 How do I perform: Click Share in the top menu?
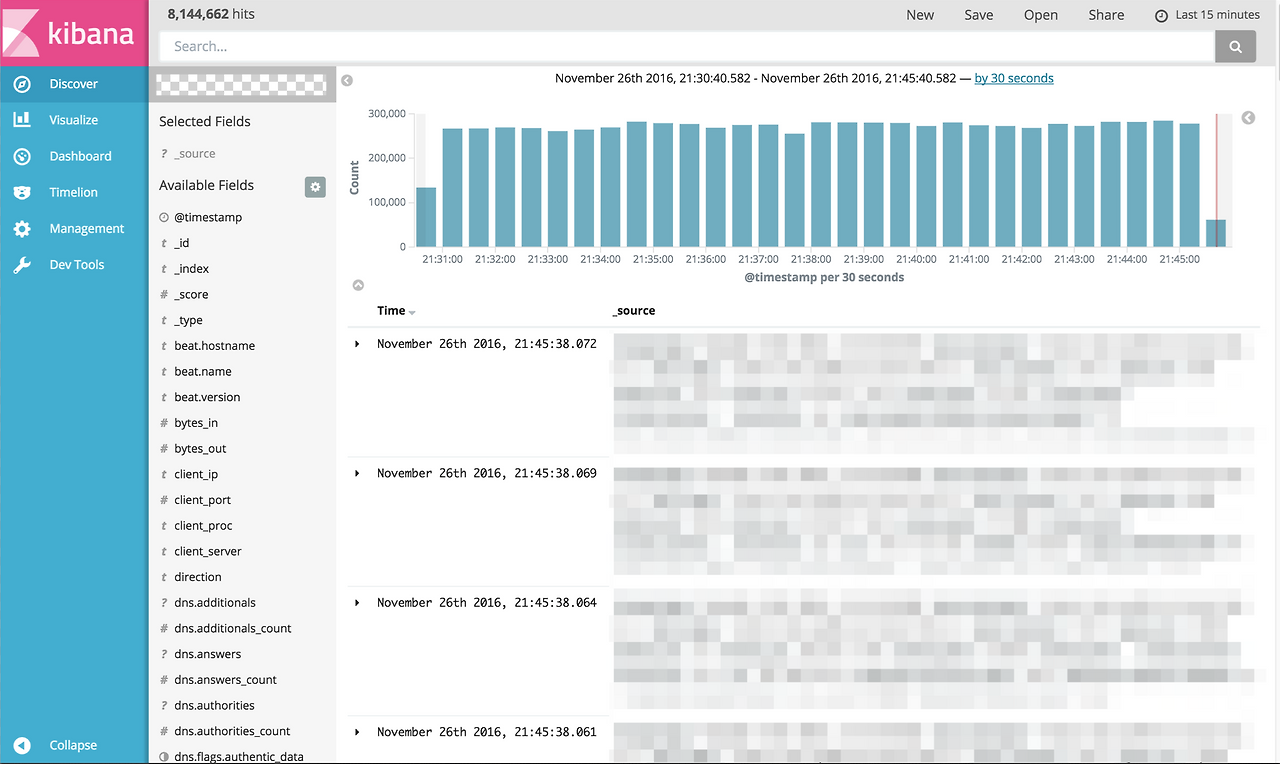(x=1106, y=15)
